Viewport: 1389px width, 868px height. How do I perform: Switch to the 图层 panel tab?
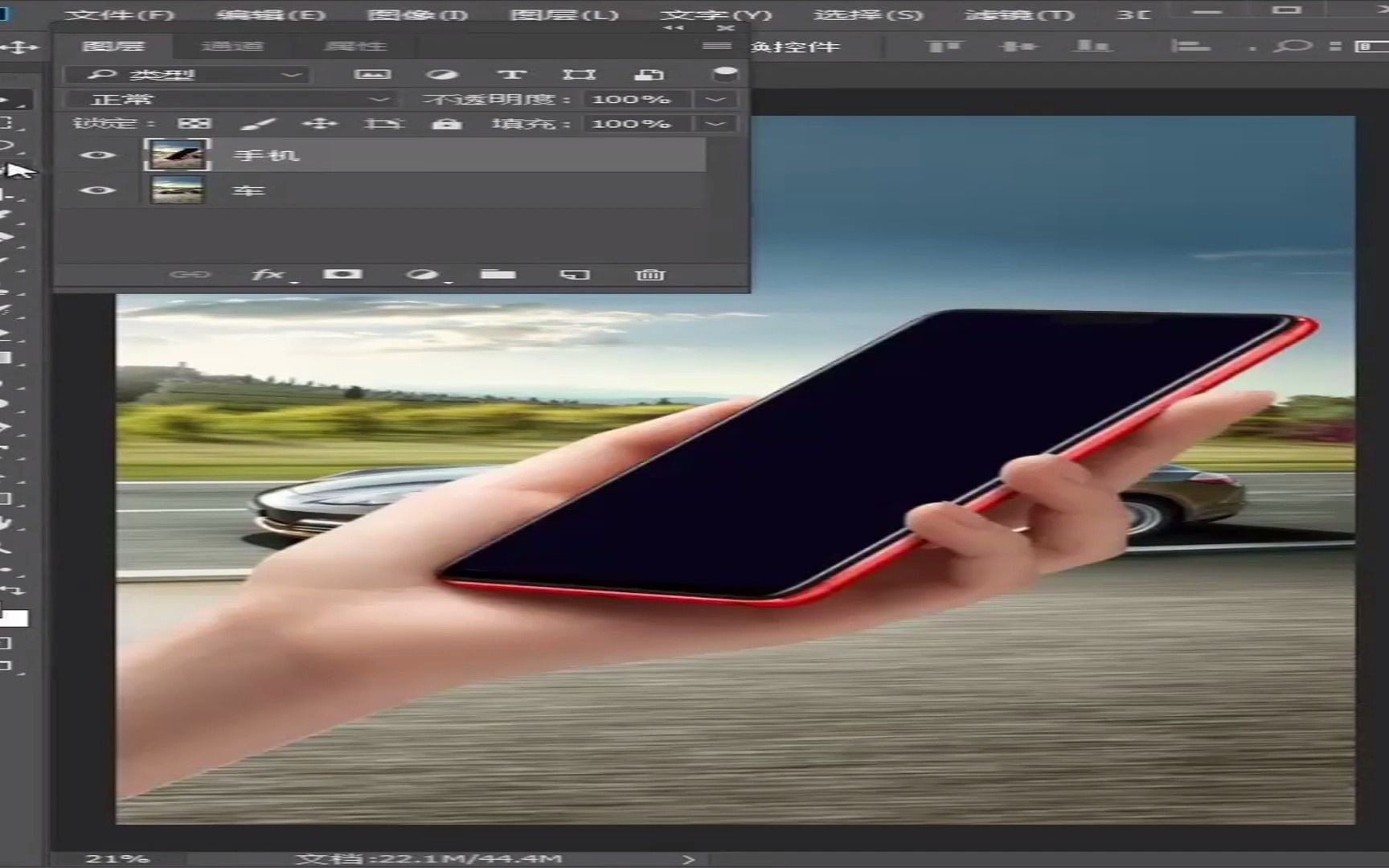(x=113, y=46)
